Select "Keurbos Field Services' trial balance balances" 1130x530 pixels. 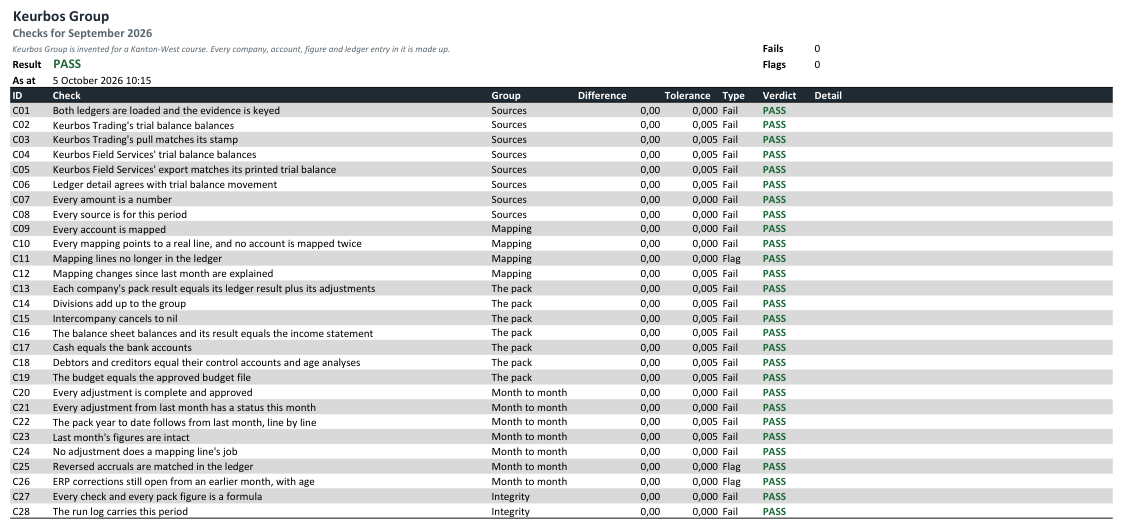tap(154, 154)
